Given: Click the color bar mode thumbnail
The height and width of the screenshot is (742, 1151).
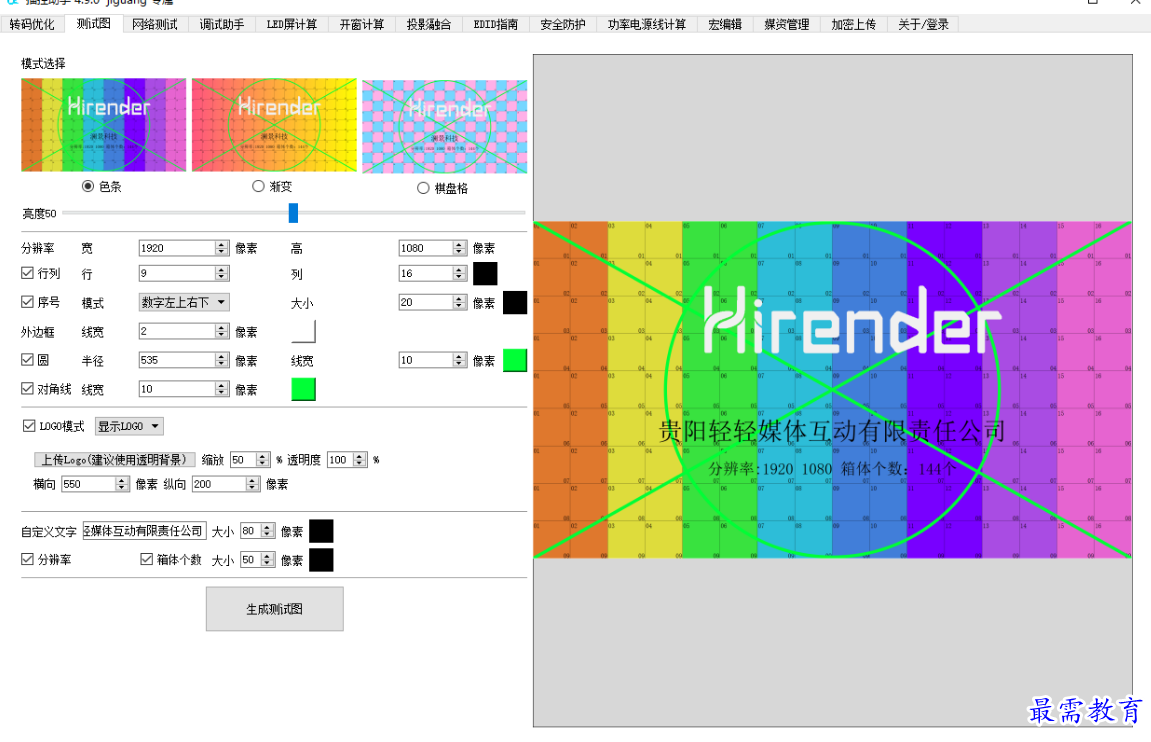Looking at the screenshot, I should point(104,125).
